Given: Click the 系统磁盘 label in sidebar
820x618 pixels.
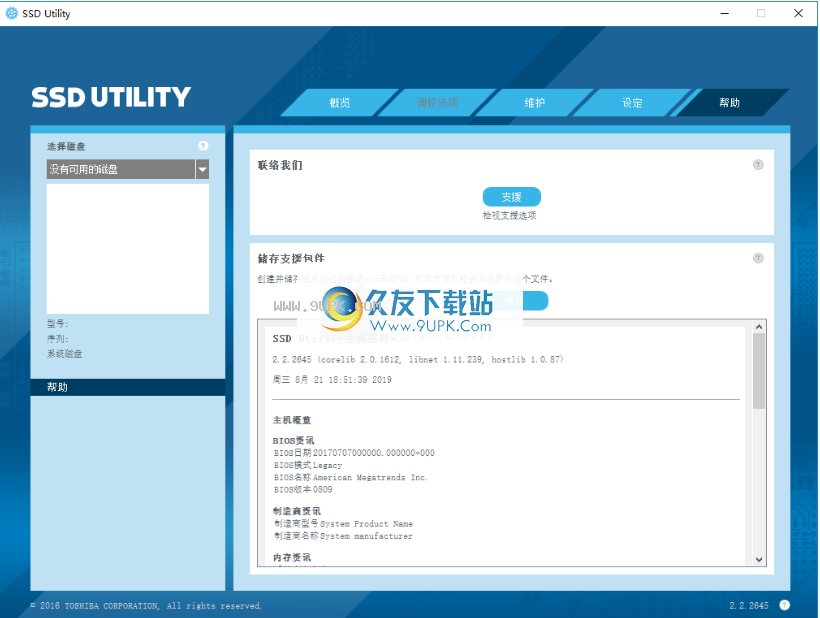Looking at the screenshot, I should coord(64,354).
